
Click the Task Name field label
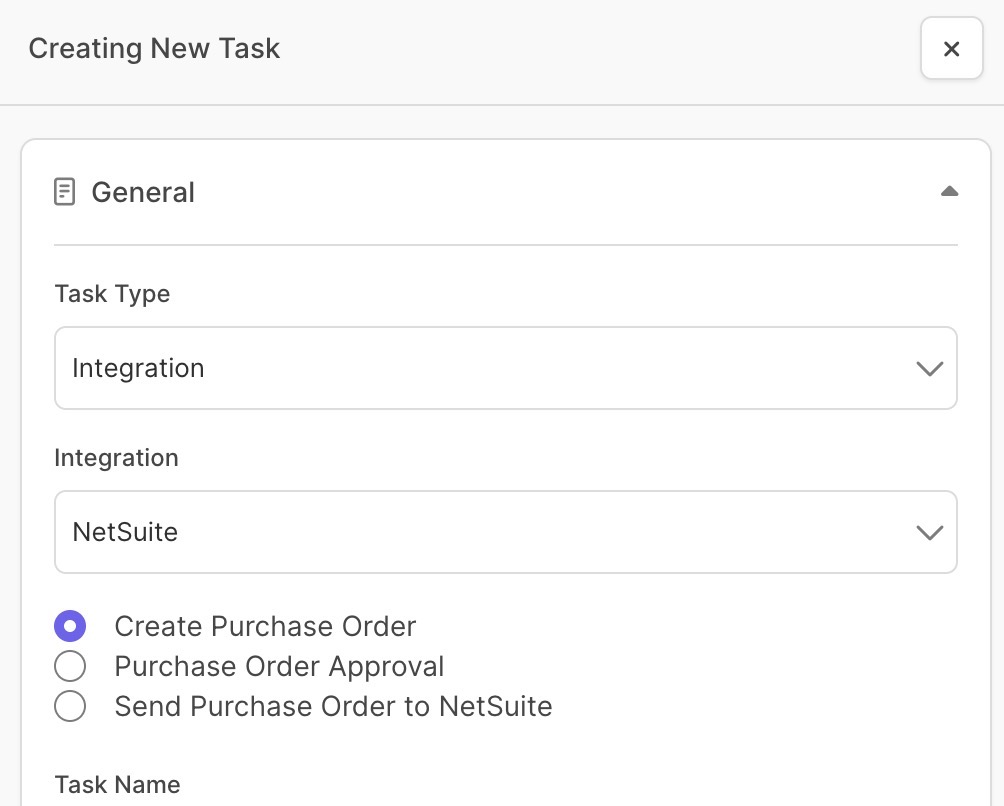click(117, 785)
